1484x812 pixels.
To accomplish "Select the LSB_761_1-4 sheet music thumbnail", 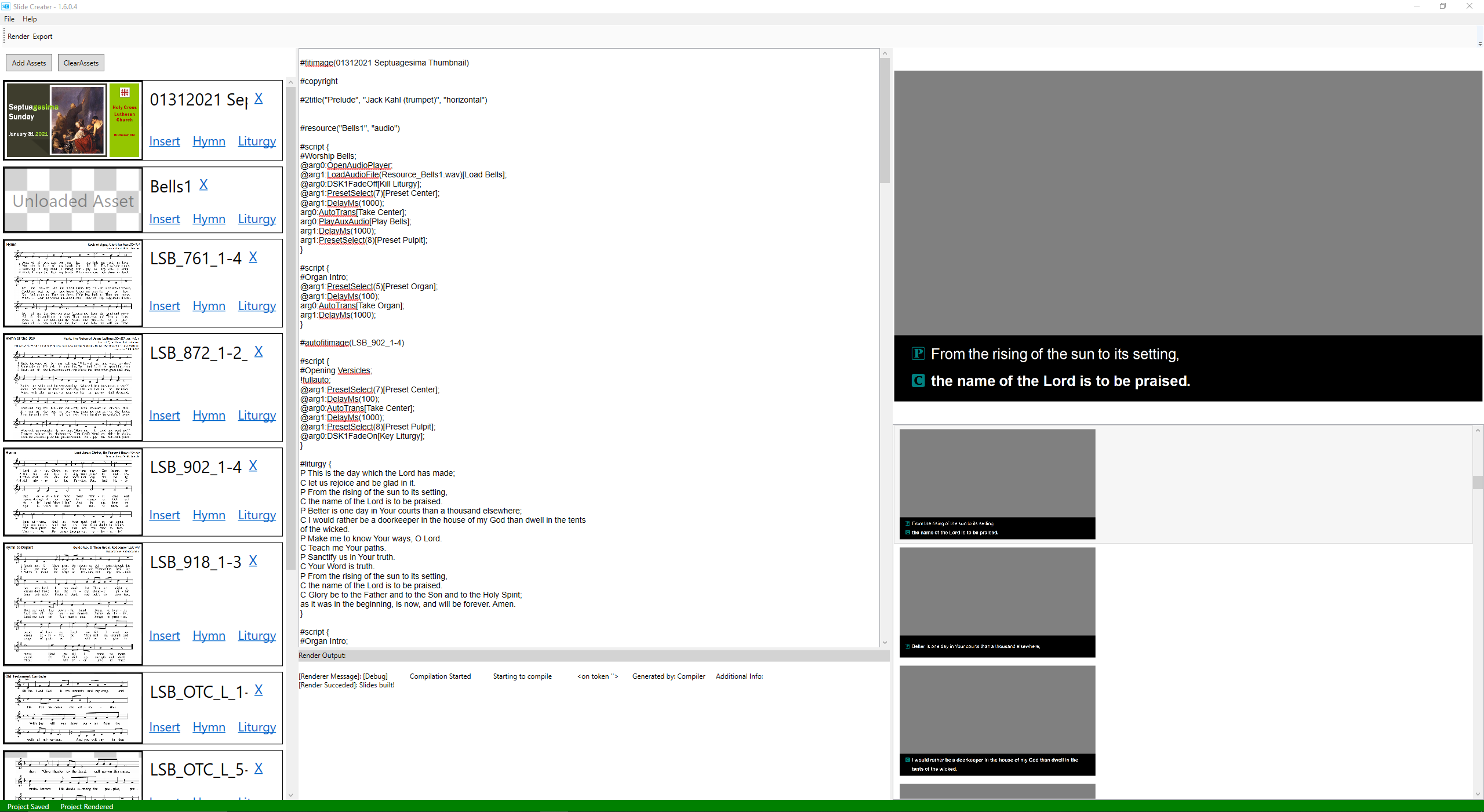I will tap(73, 283).
